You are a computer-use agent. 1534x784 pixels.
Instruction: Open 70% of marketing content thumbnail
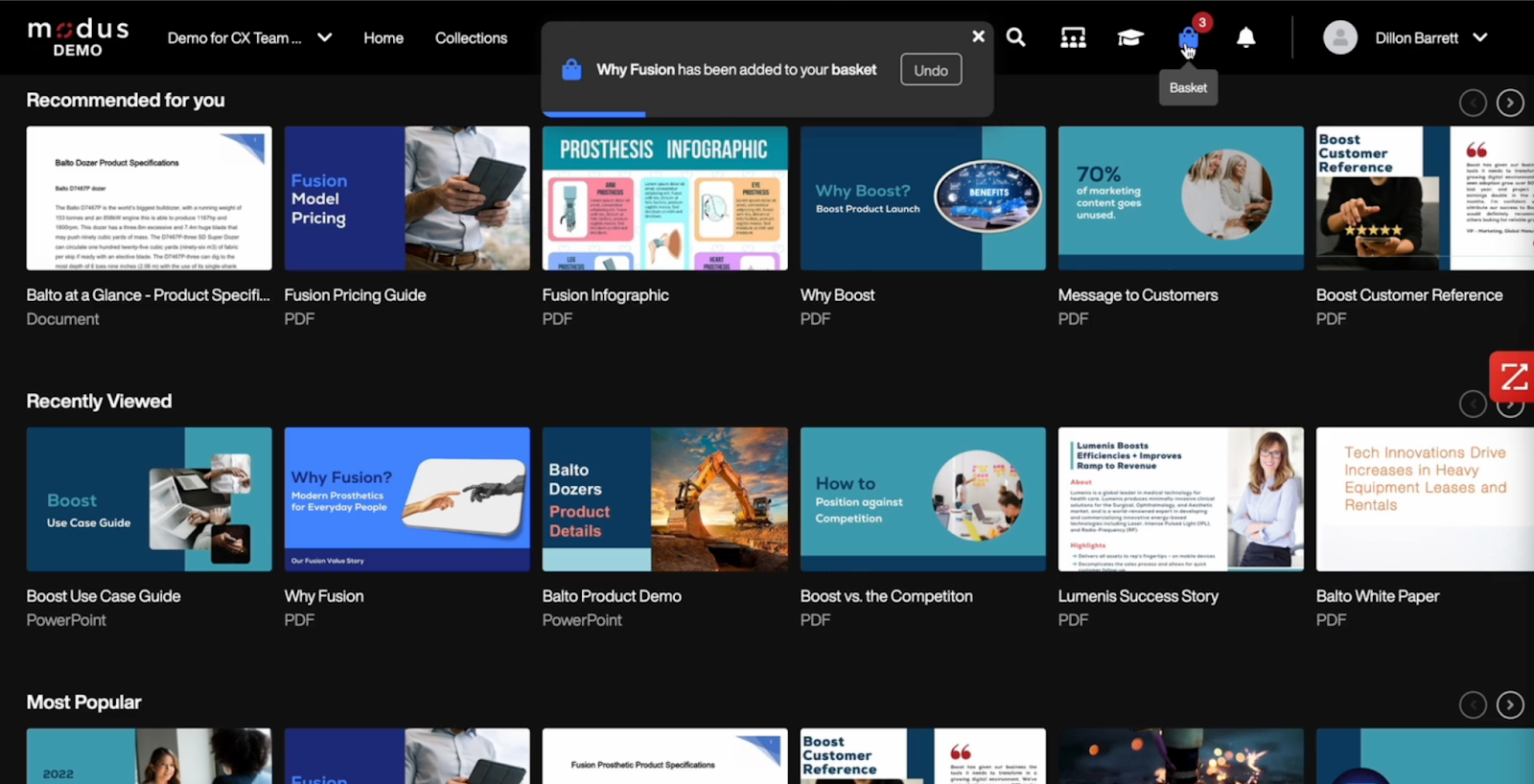coord(1180,198)
